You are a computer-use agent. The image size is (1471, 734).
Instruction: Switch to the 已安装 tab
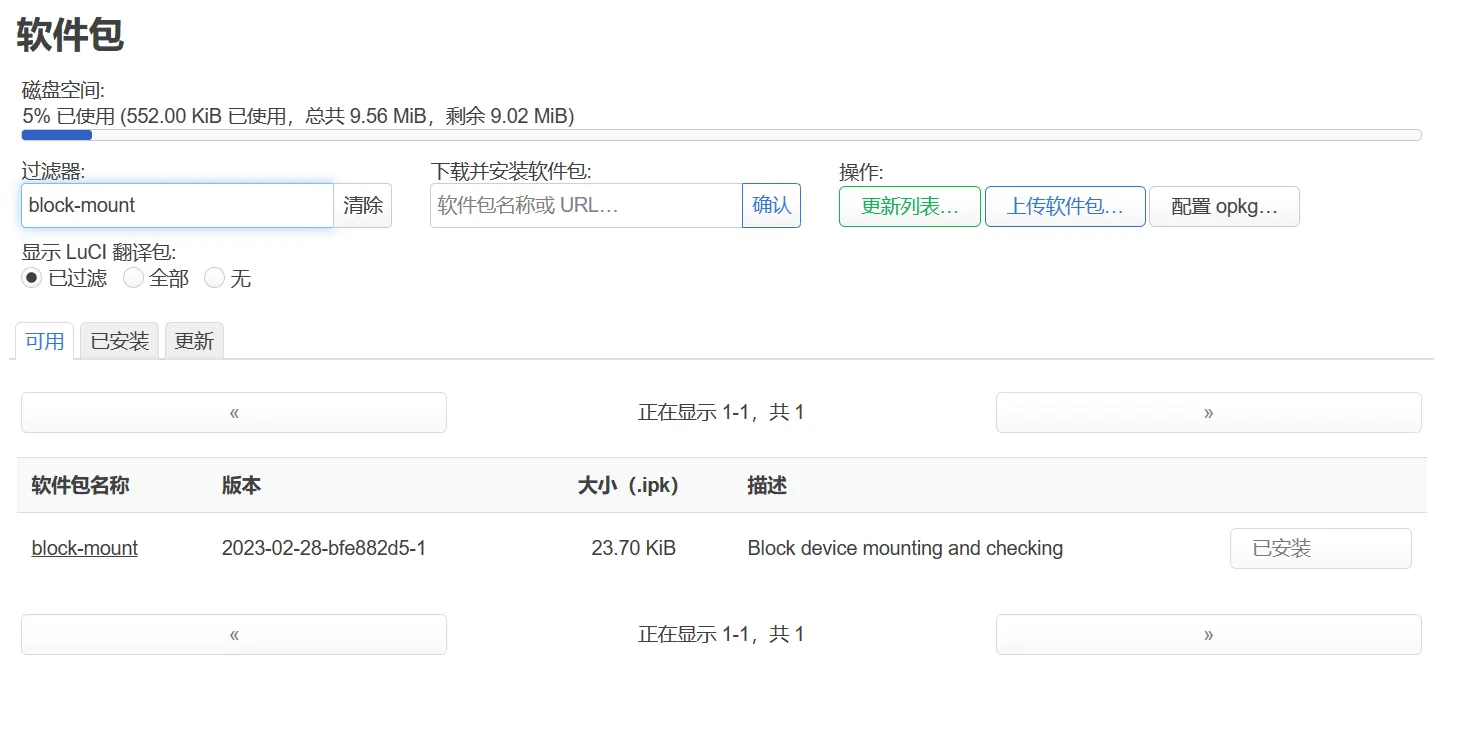coord(120,341)
